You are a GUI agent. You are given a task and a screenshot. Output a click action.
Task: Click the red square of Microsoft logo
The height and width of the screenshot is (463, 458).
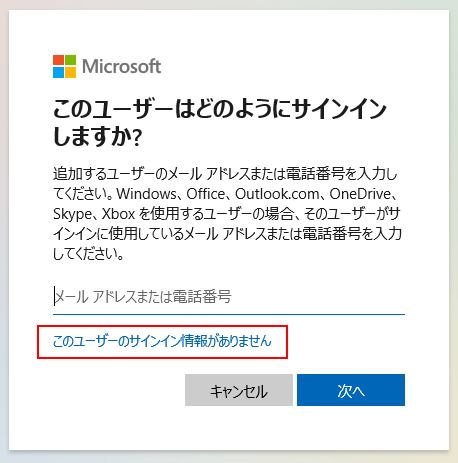point(58,60)
